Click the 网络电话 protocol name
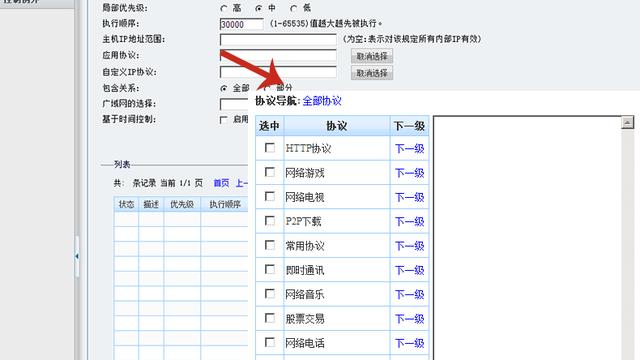Image resolution: width=640 pixels, height=360 pixels. click(x=305, y=343)
